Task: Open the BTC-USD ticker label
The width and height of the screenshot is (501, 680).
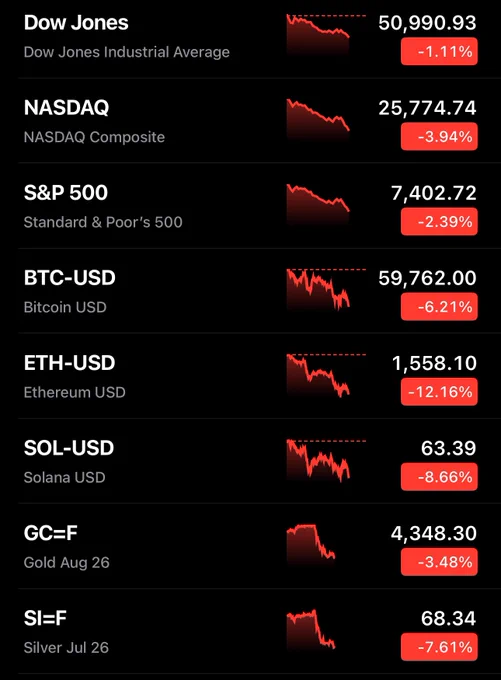Action: [69, 278]
